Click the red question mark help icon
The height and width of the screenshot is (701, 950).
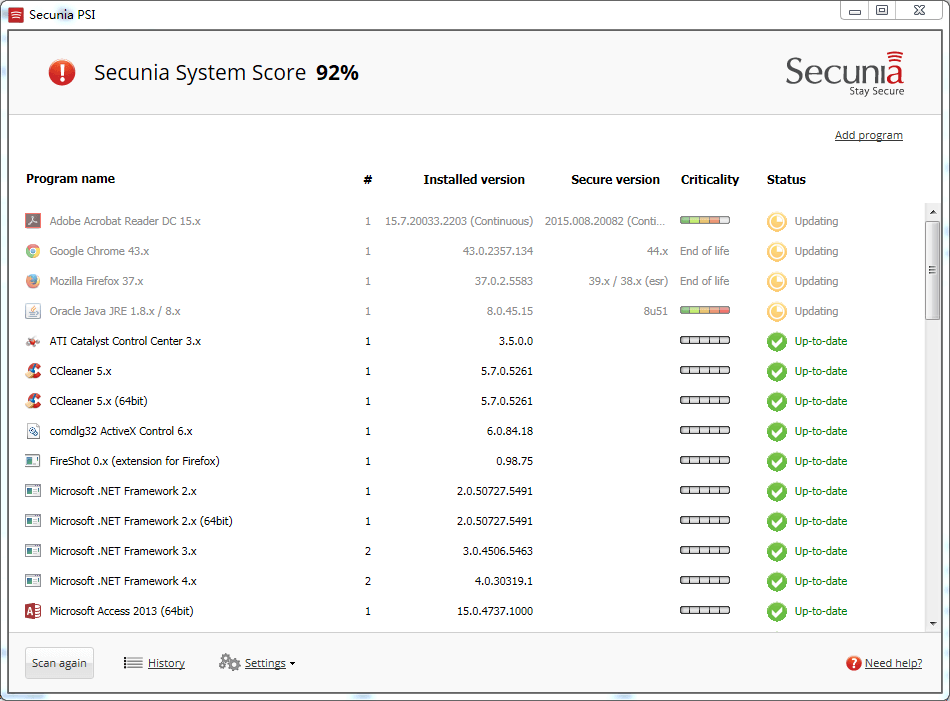tap(854, 663)
